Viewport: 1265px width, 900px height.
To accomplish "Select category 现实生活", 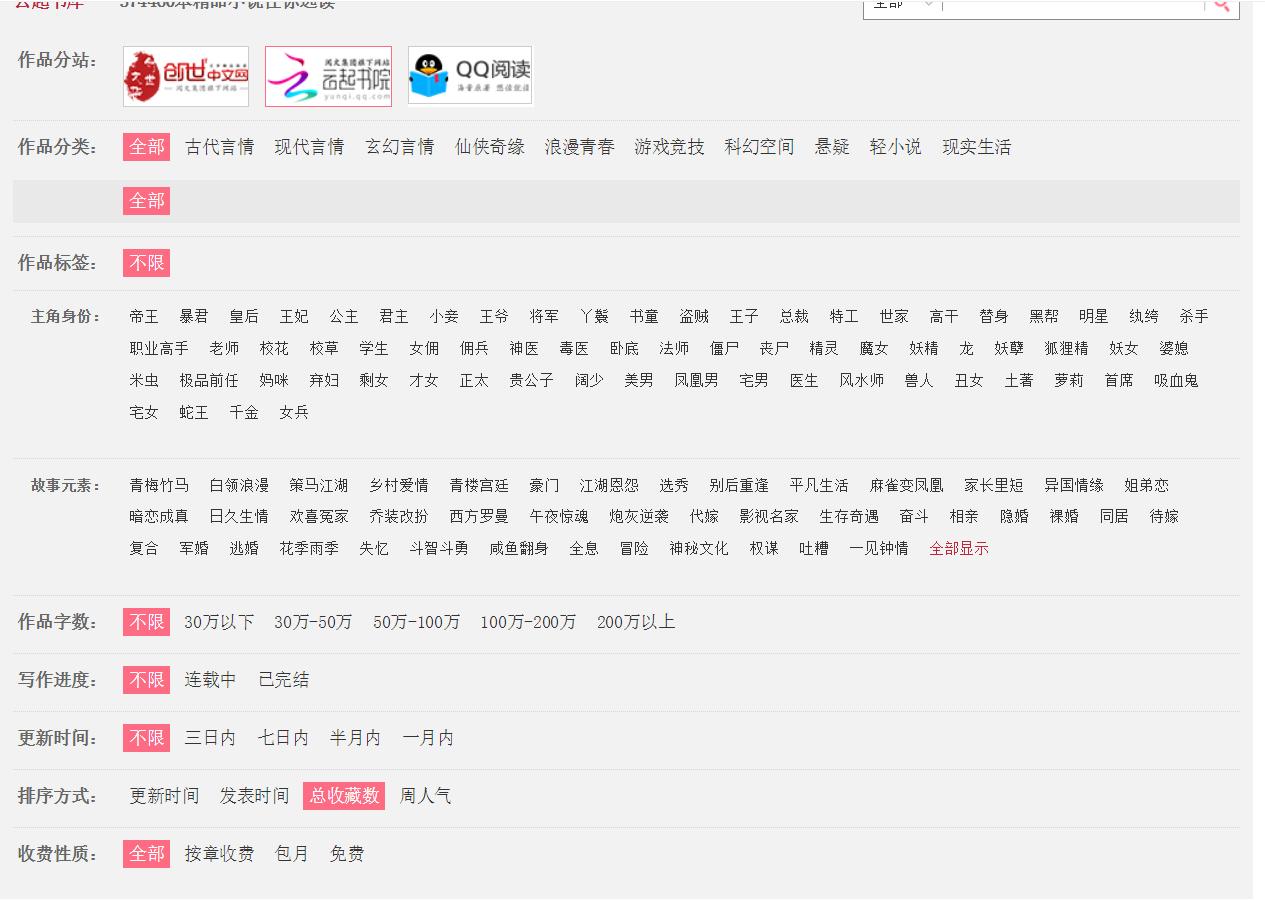I will [977, 147].
